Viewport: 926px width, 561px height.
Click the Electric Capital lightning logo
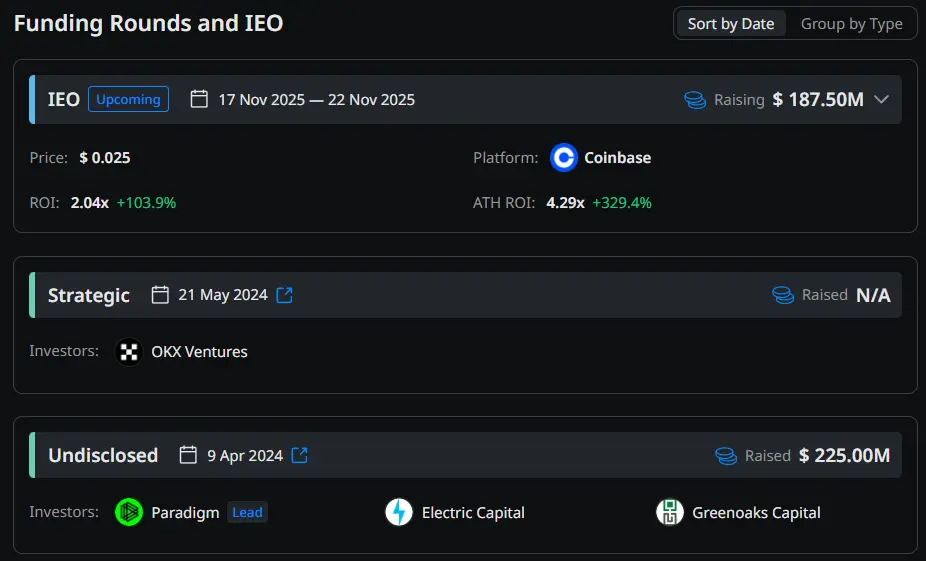point(399,513)
